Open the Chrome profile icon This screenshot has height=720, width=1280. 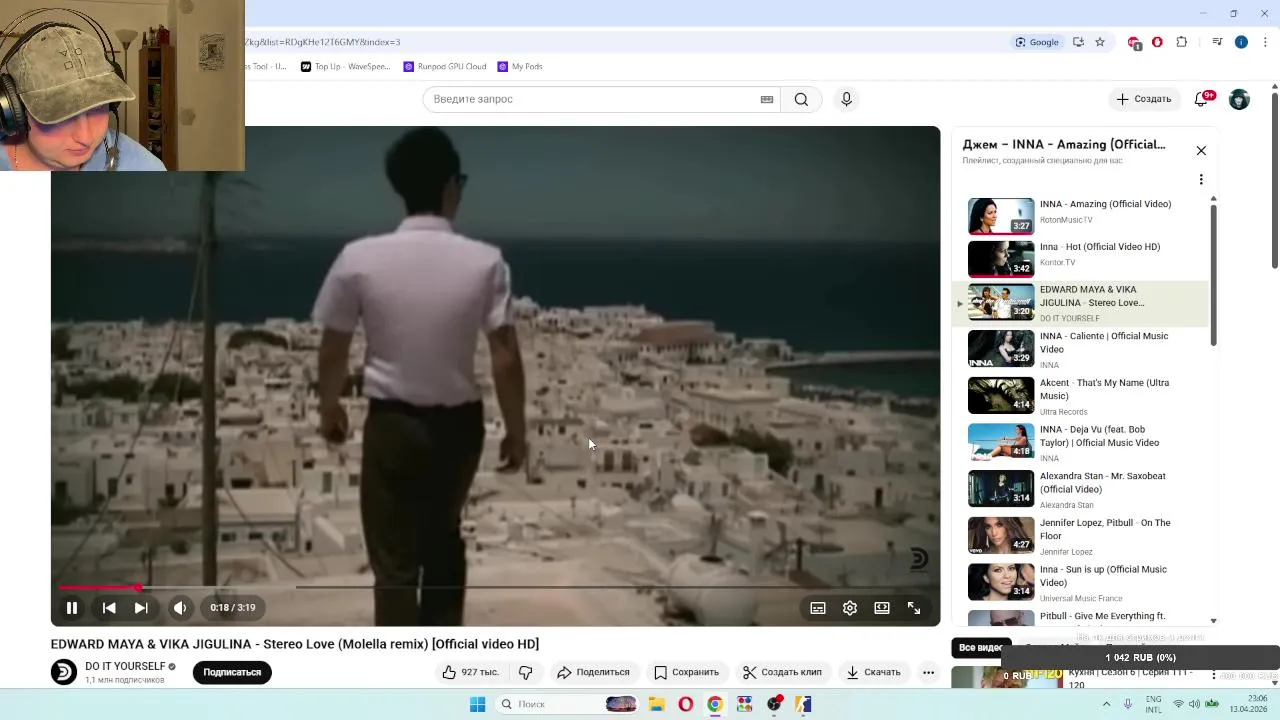point(1241,42)
